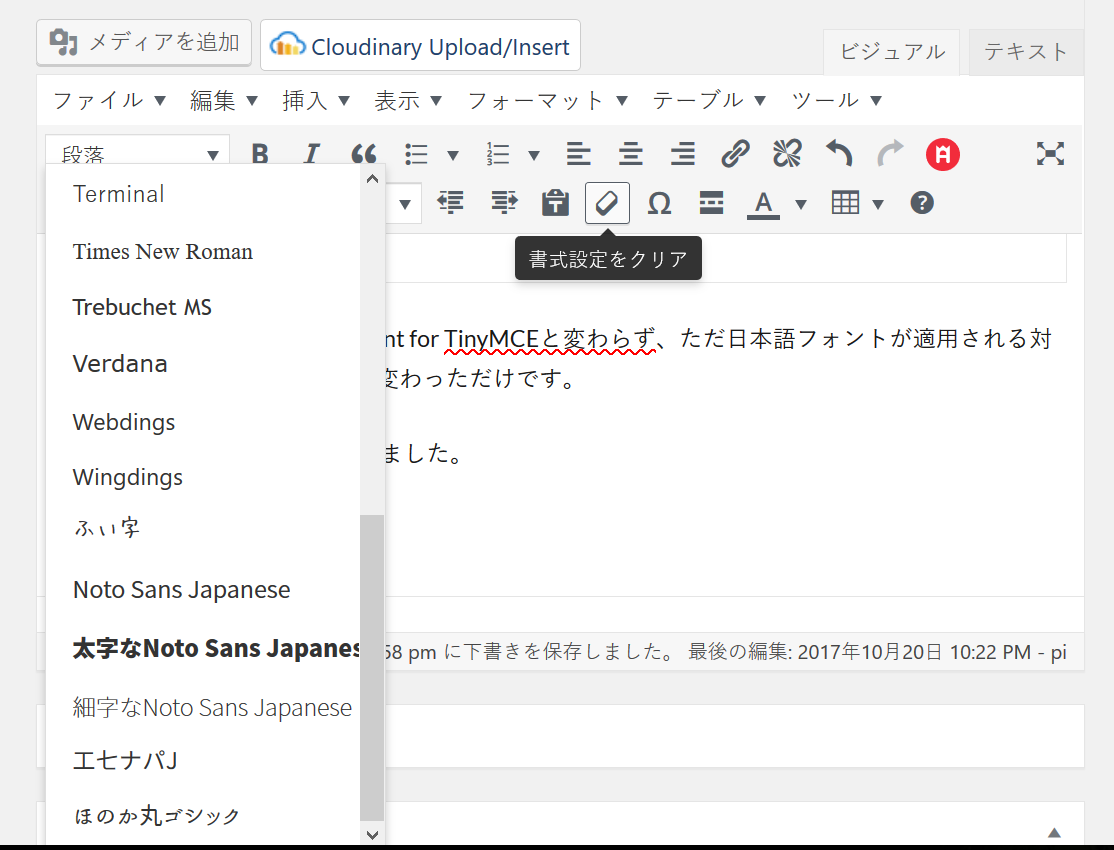Select 細字なNoto Sans Japanese font
1114x850 pixels.
203,707
